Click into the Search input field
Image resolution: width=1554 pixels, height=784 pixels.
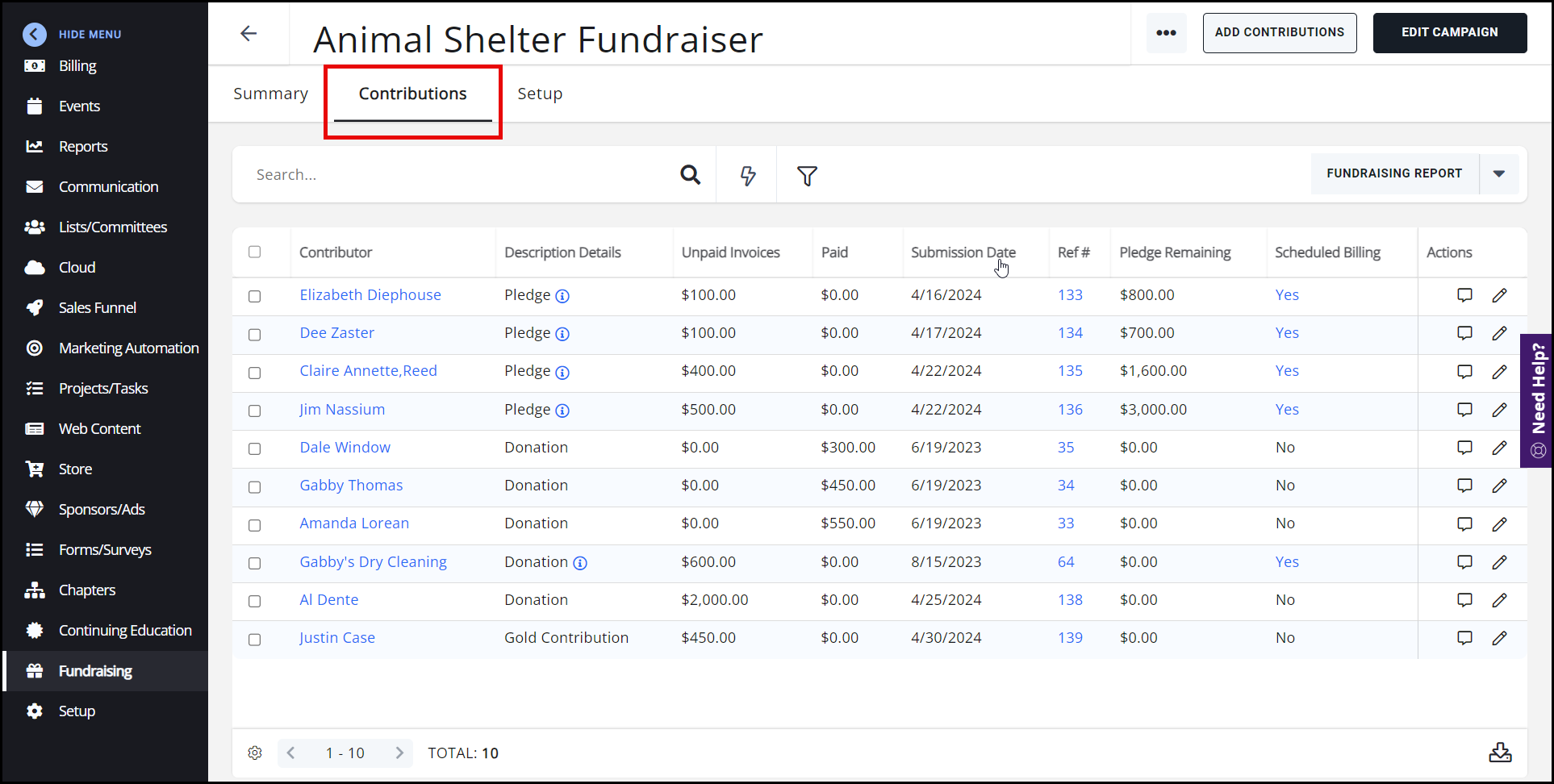point(460,174)
